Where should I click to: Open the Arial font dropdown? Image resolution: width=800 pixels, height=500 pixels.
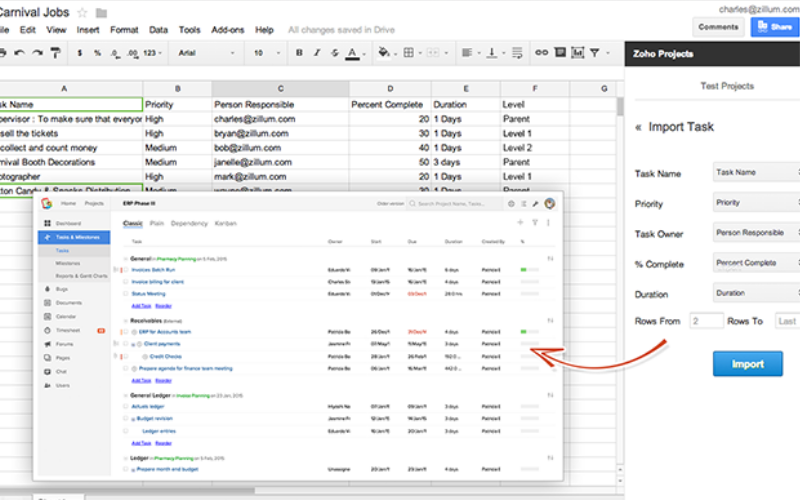click(206, 53)
